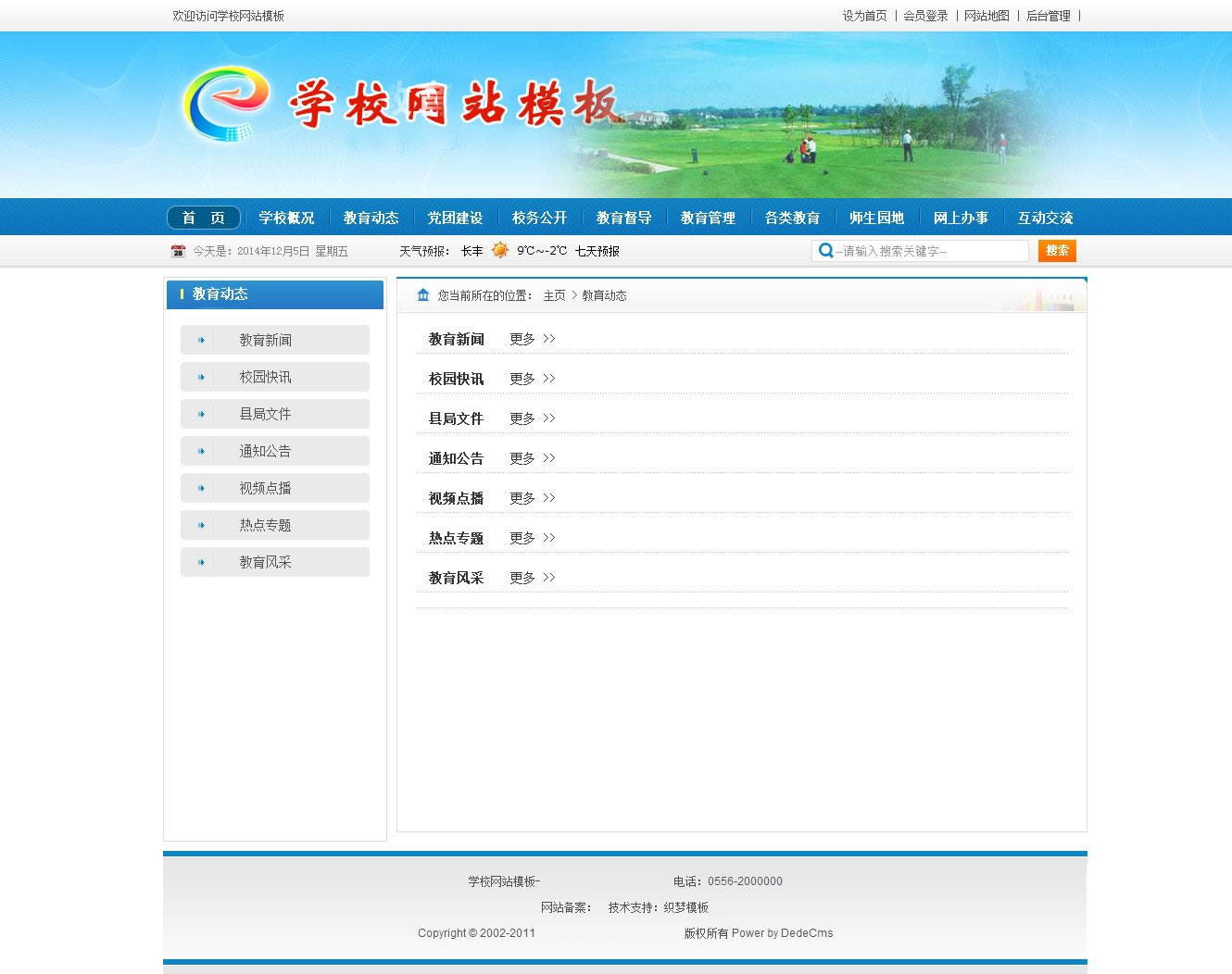Click 教育新闻 heading in main content
The width and height of the screenshot is (1232, 974).
[456, 339]
